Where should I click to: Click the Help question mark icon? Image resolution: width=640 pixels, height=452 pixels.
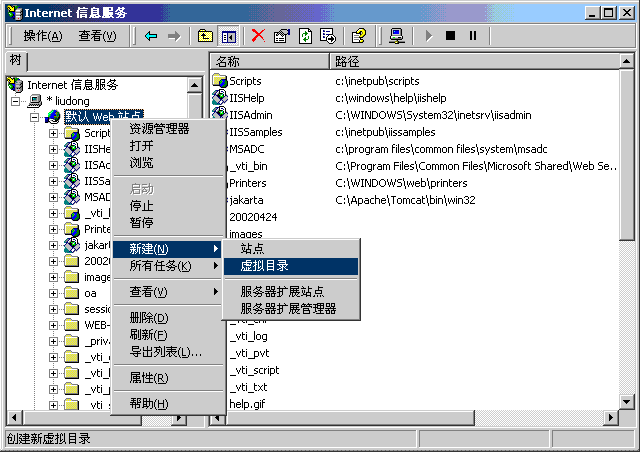(x=359, y=36)
